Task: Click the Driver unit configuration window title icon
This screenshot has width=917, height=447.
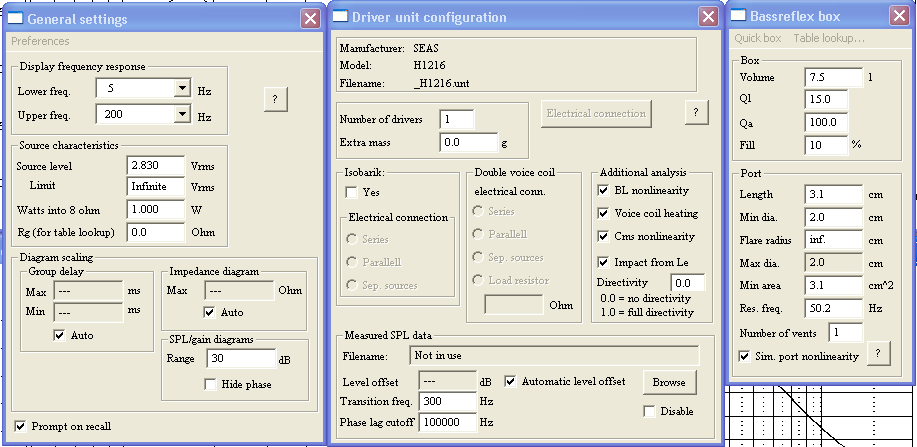Action: 340,16
